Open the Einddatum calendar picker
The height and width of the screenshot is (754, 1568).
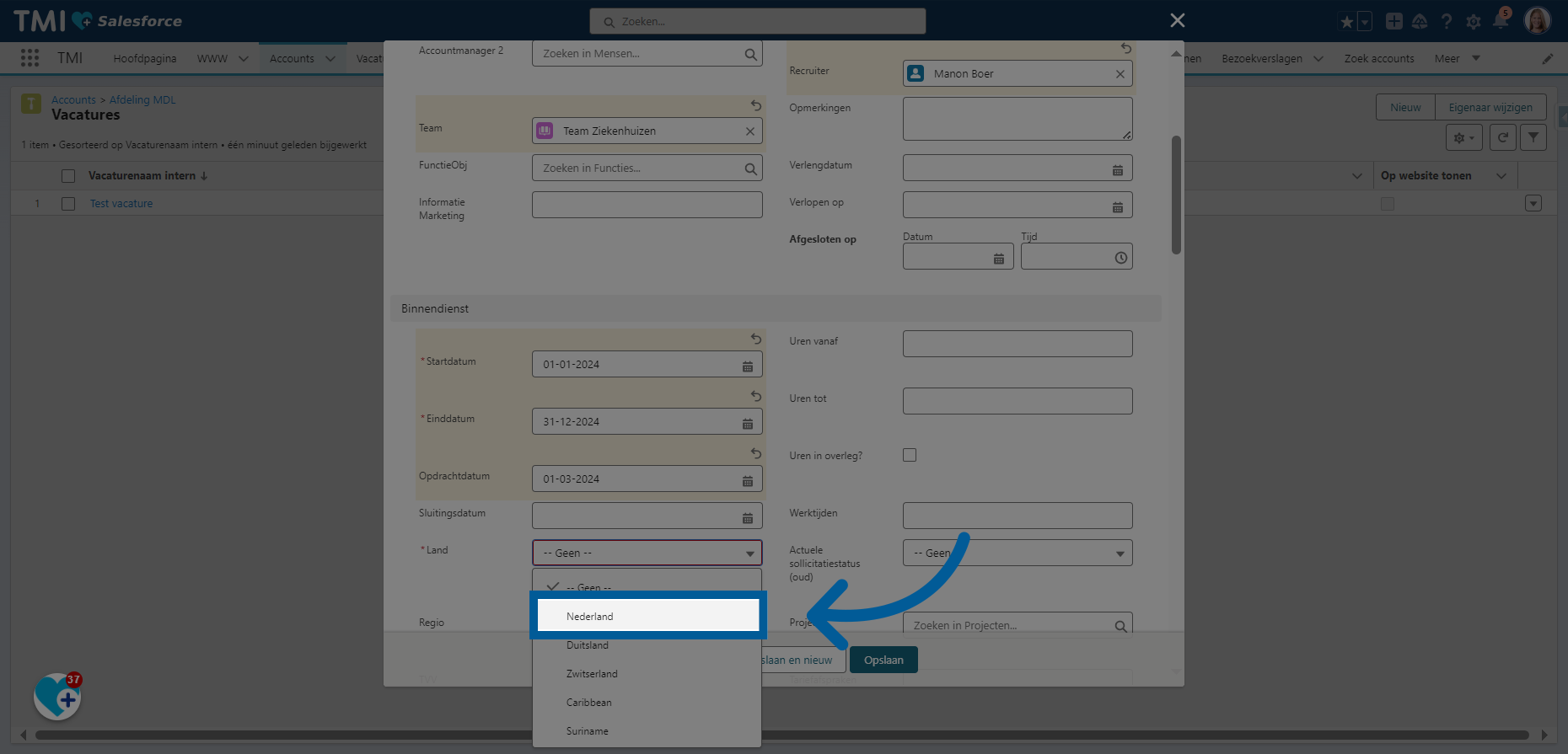click(747, 423)
